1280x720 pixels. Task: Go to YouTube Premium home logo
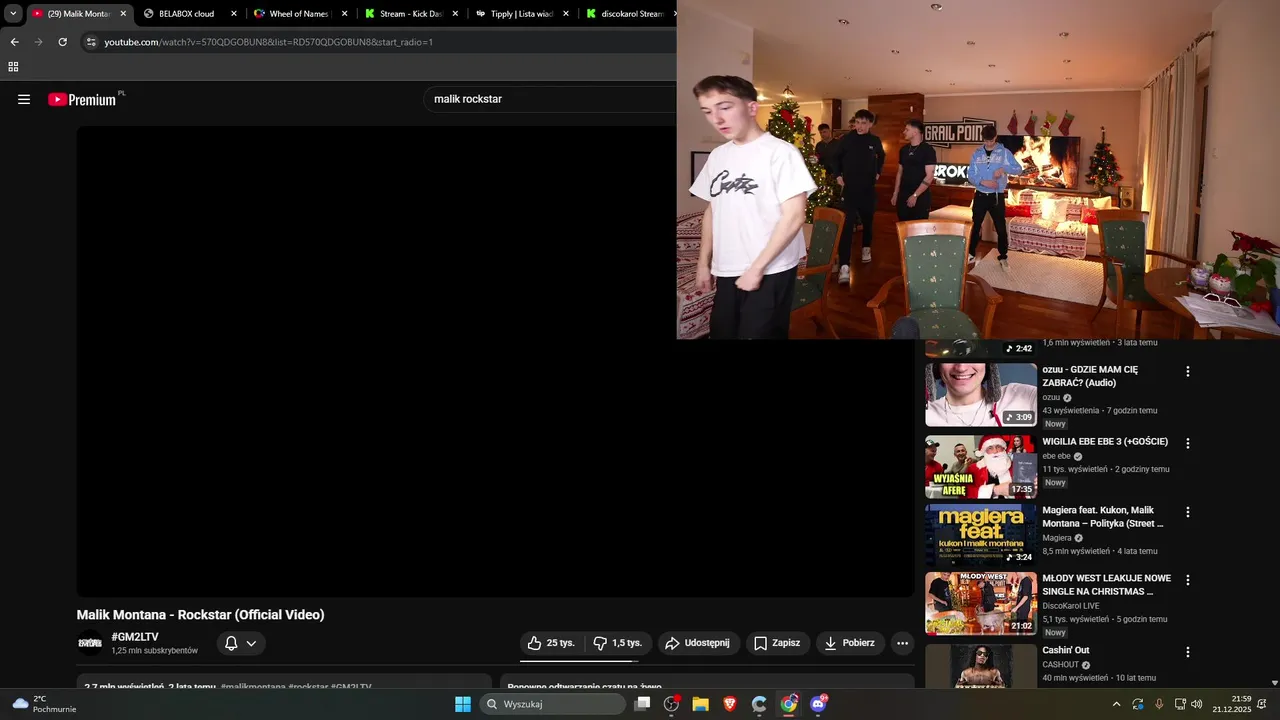point(82,99)
